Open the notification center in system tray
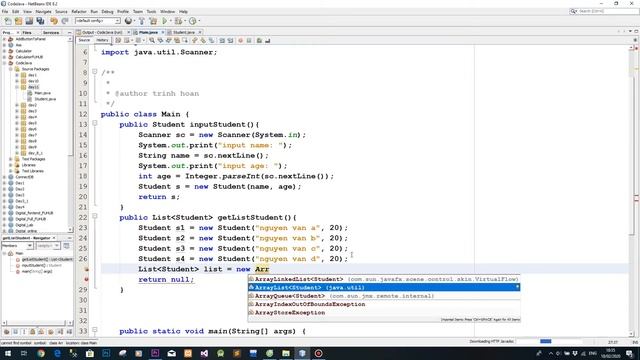Image resolution: width=640 pixels, height=360 pixels. (x=629, y=353)
